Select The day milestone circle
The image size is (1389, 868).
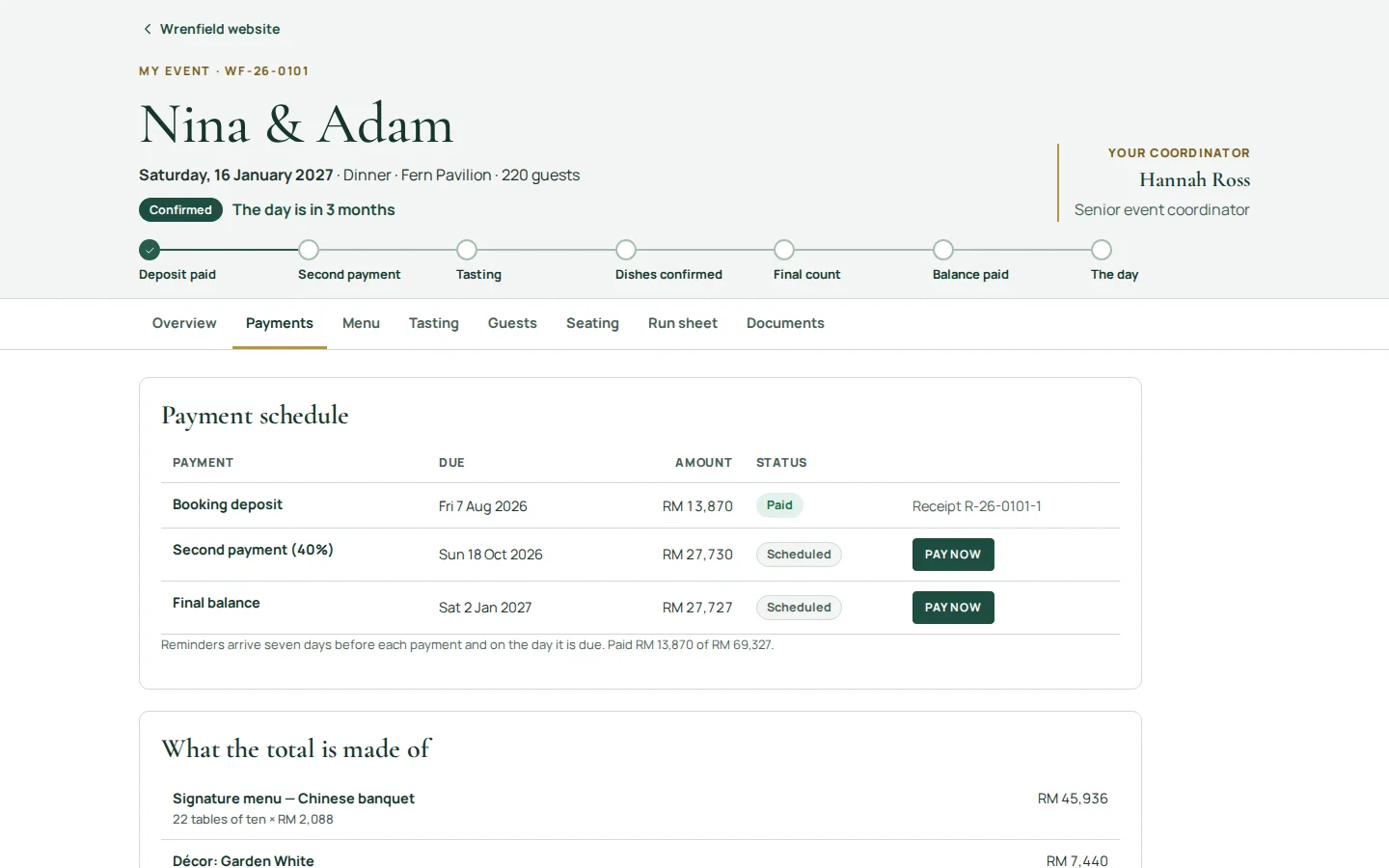coord(1102,250)
